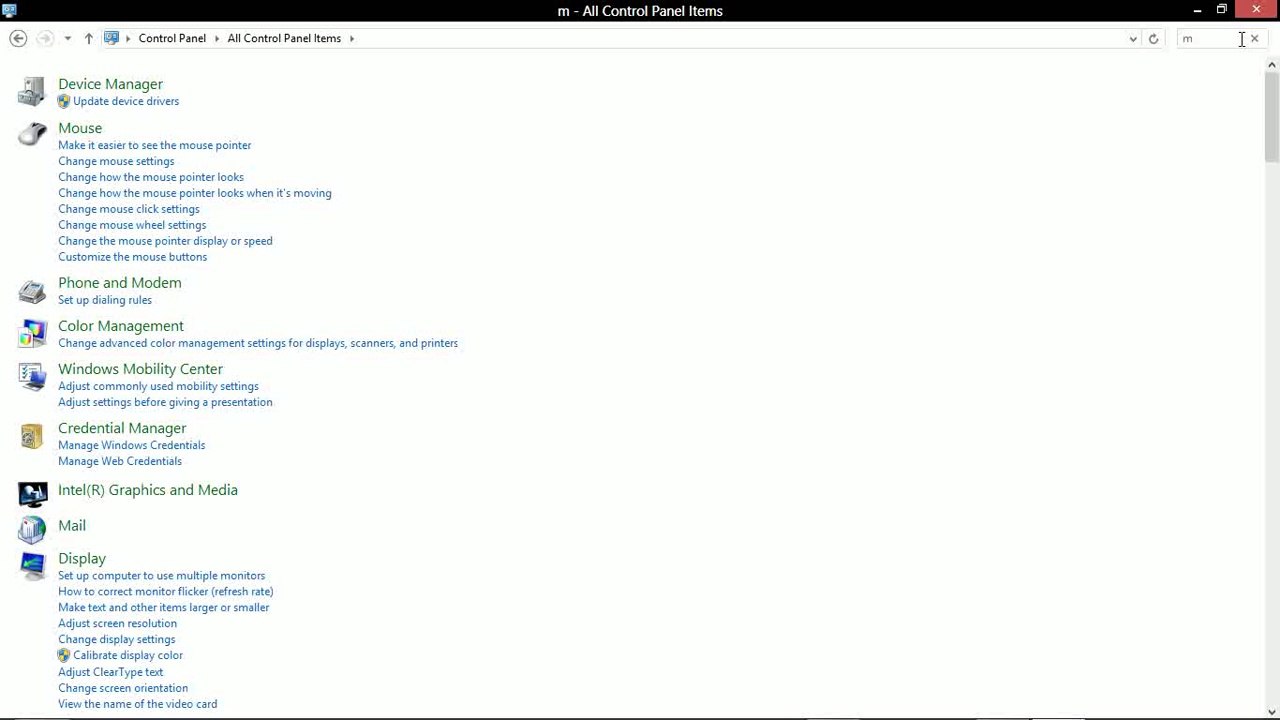The image size is (1280, 720).
Task: Open Mail heading link
Action: (x=72, y=525)
